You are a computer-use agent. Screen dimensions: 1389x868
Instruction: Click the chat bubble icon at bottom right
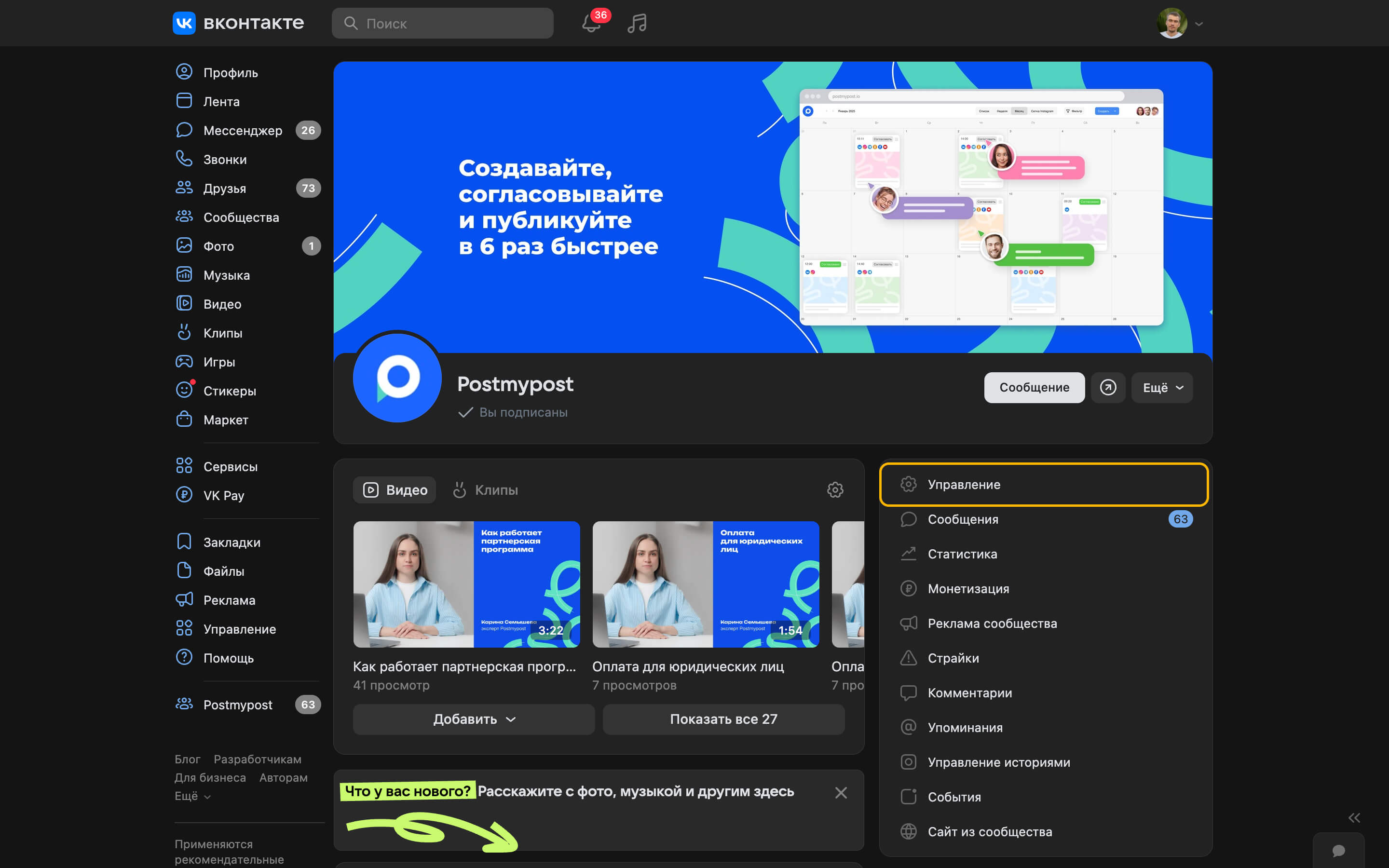[x=1338, y=850]
